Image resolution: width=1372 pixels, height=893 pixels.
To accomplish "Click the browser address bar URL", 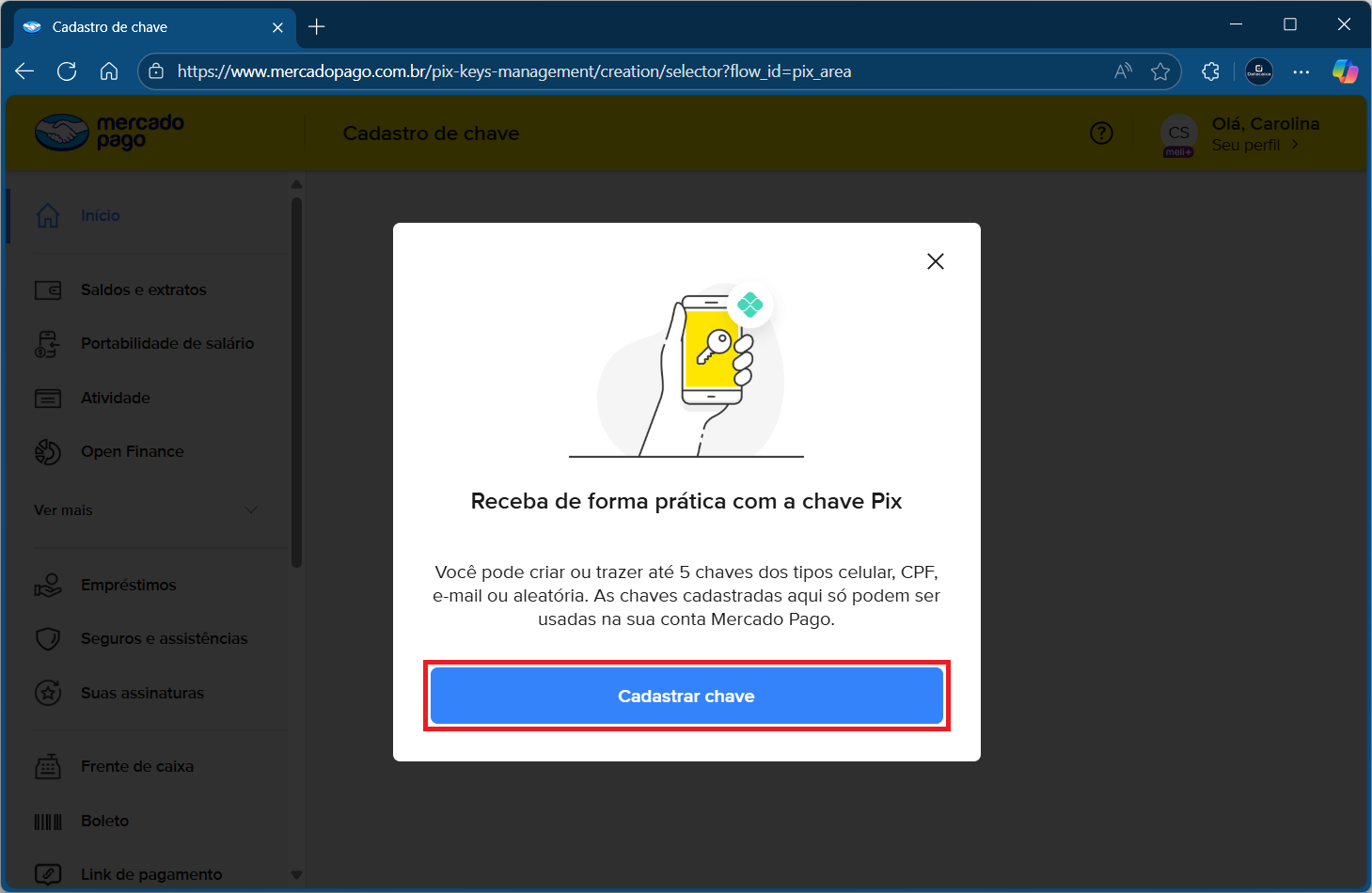I will point(513,71).
